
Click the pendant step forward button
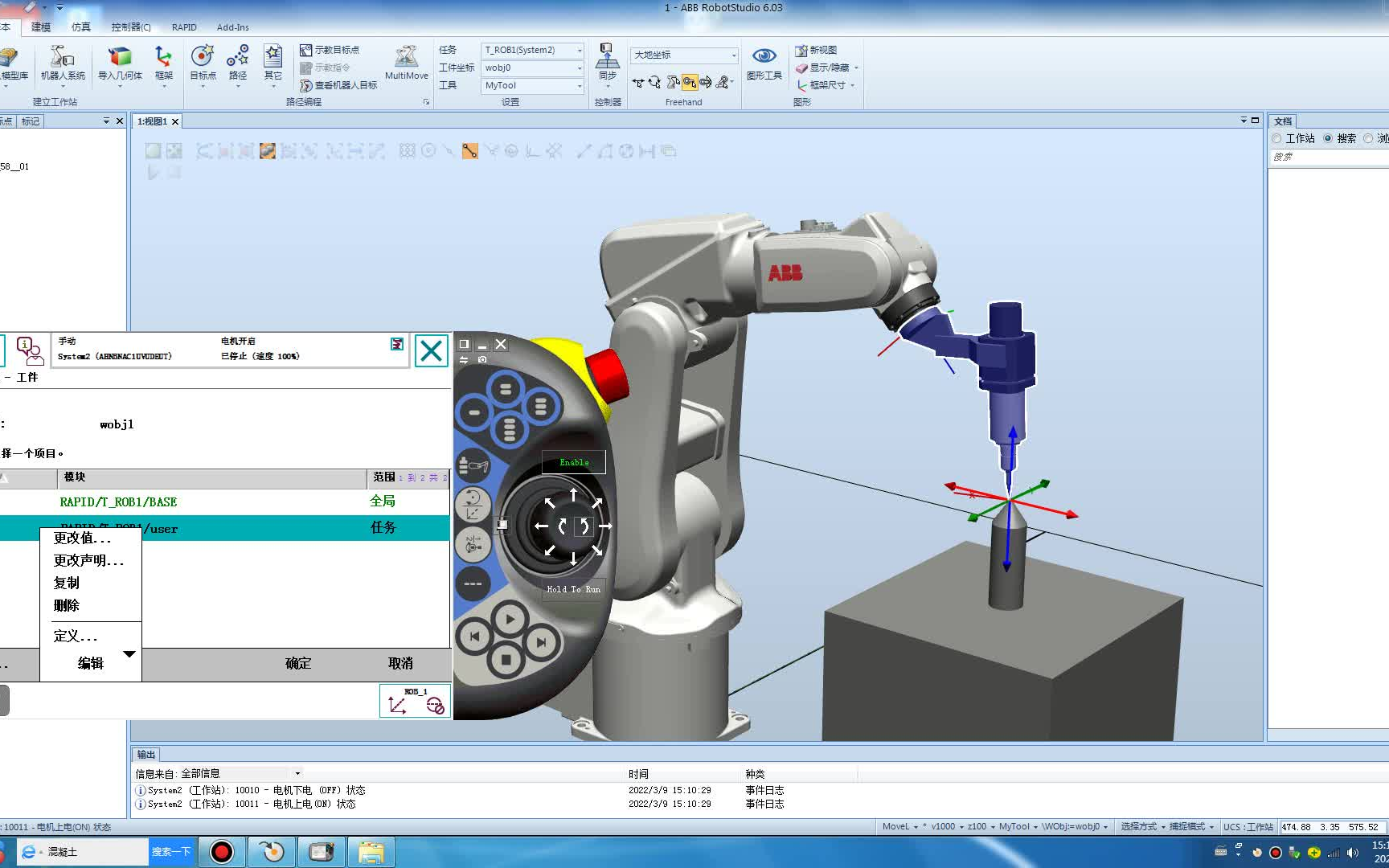click(x=541, y=642)
